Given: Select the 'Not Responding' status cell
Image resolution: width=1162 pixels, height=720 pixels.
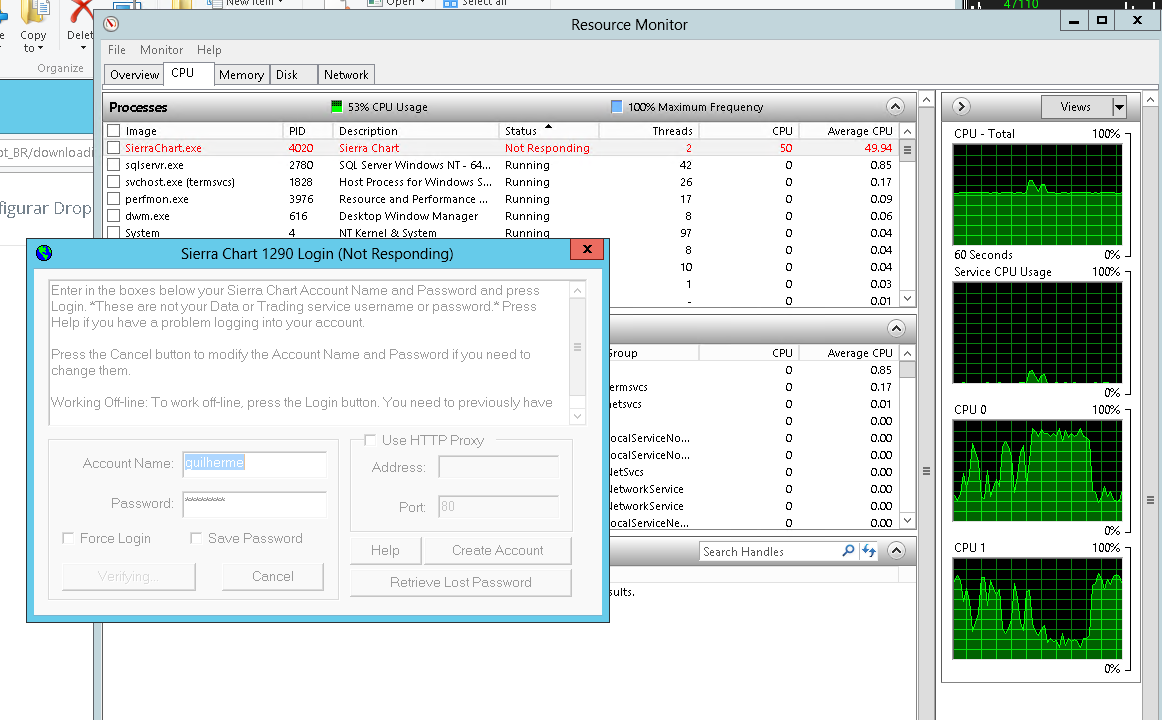Looking at the screenshot, I should [547, 148].
